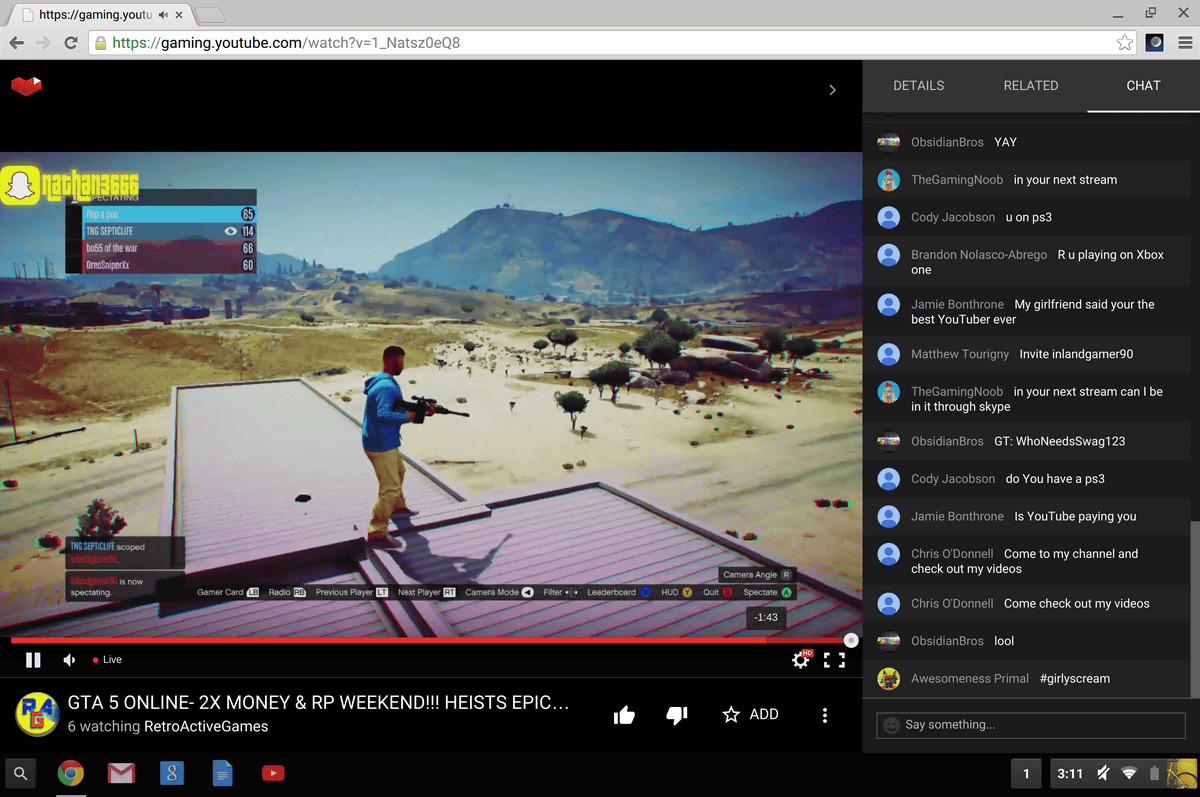Bookmark the page with the star icon
The height and width of the screenshot is (797, 1200).
point(1125,43)
